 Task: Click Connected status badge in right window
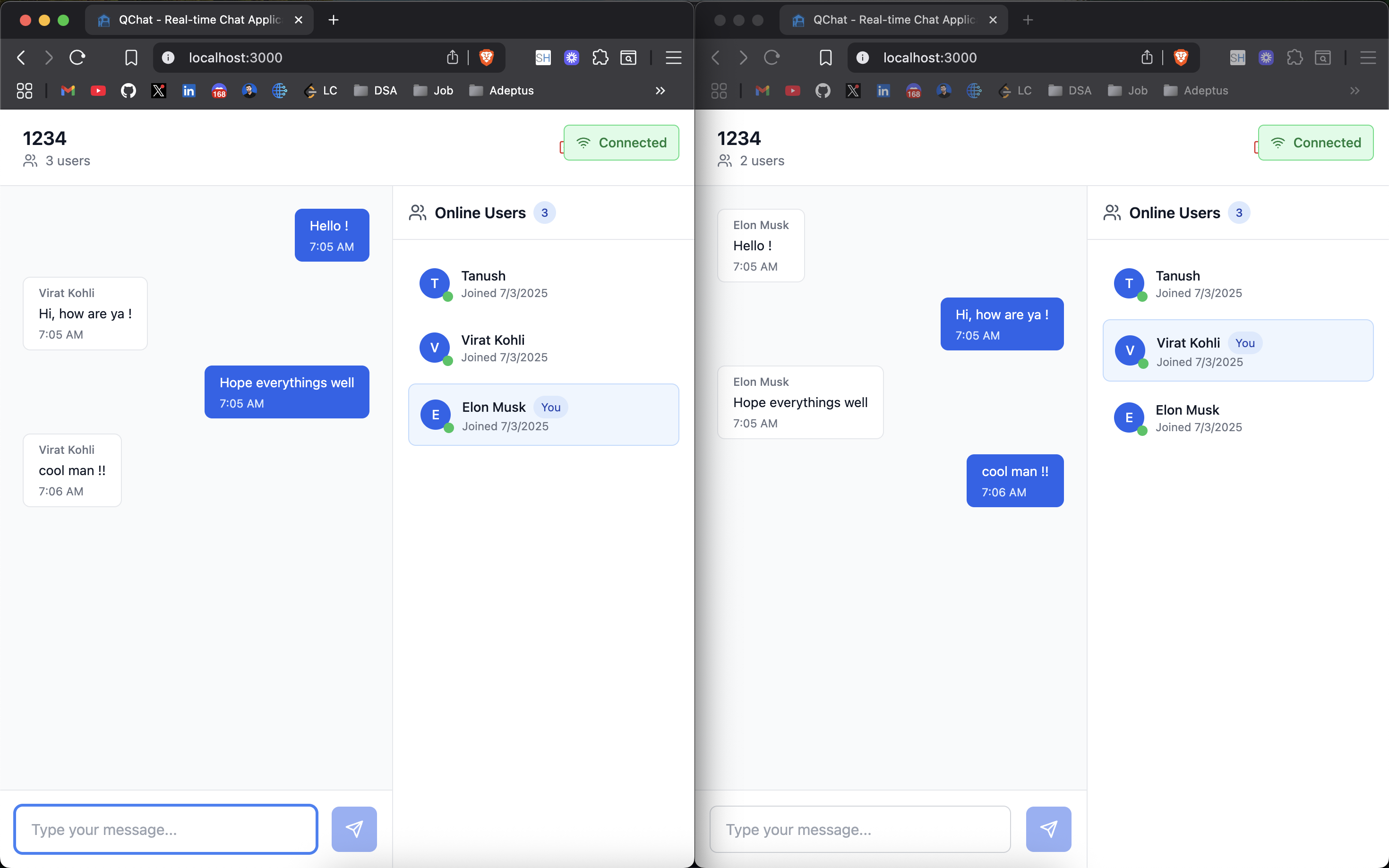coord(1315,142)
